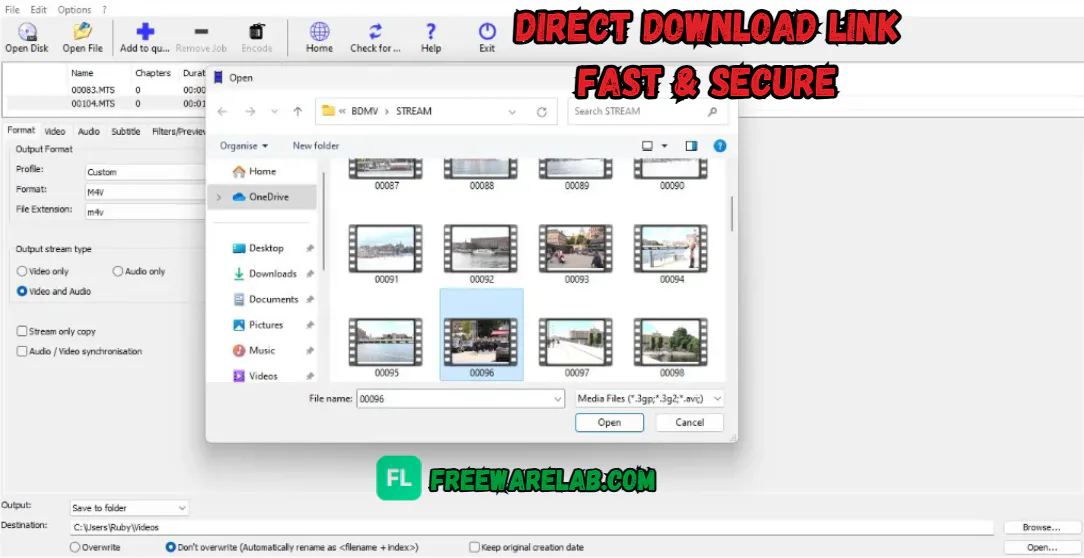Click the Destination path field
1084x558 pixels.
pos(532,528)
